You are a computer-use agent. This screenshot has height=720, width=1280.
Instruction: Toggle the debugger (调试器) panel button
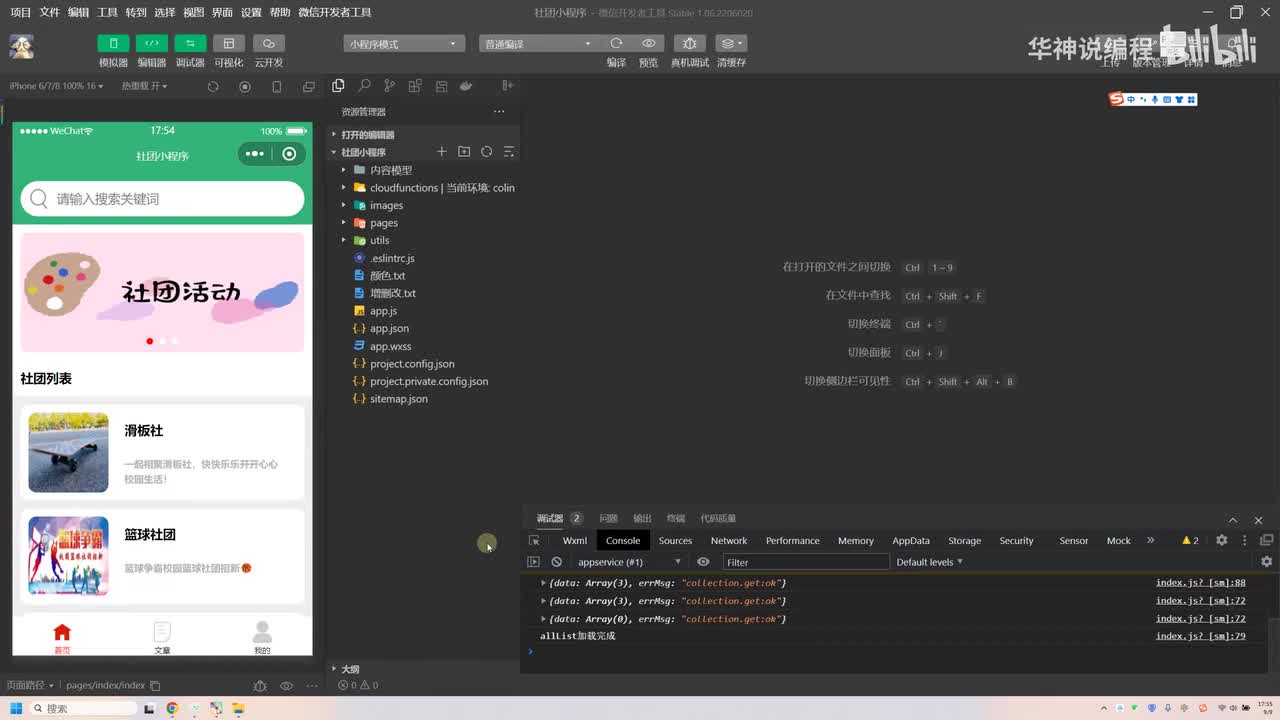pos(190,43)
